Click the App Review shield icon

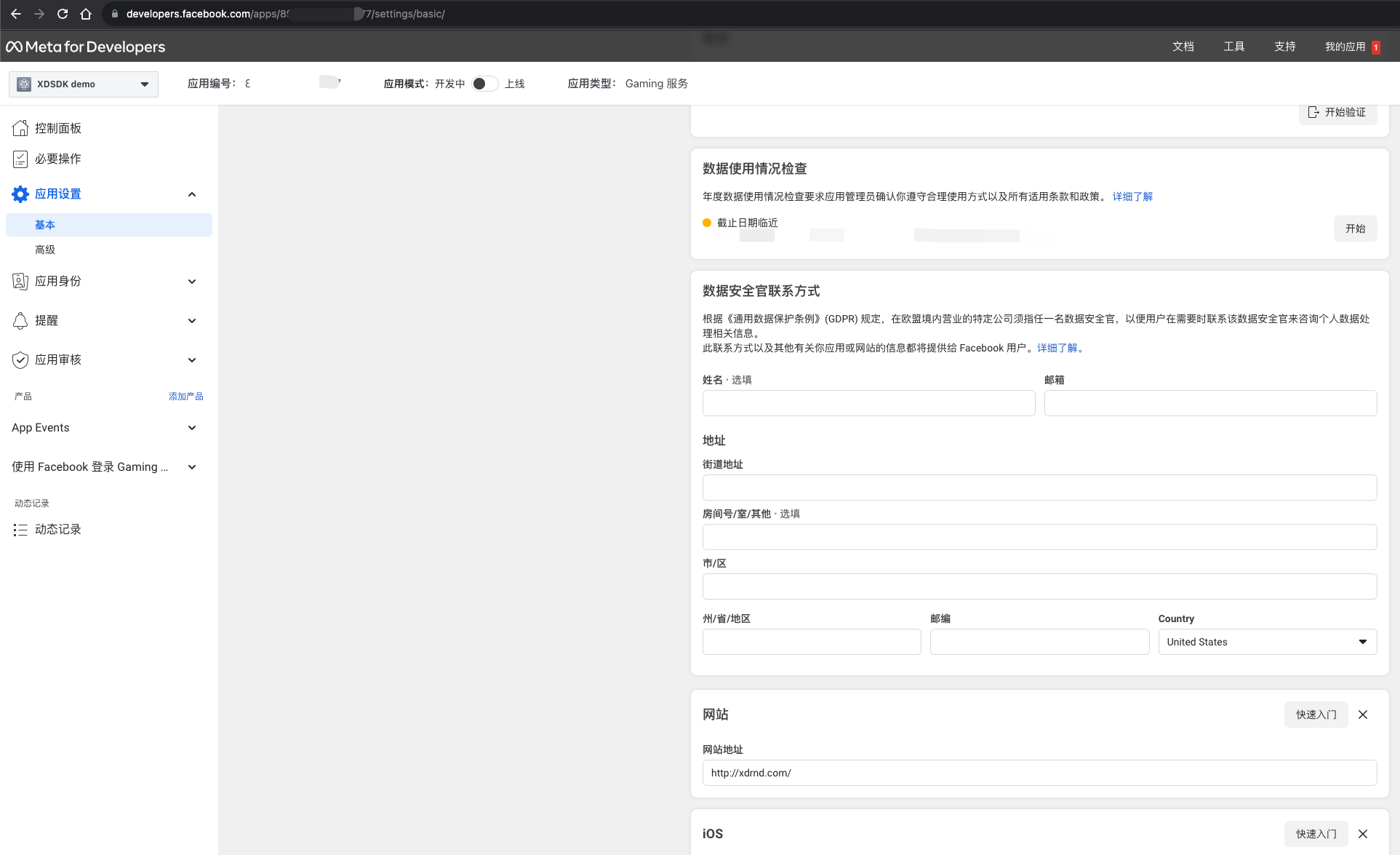point(20,359)
